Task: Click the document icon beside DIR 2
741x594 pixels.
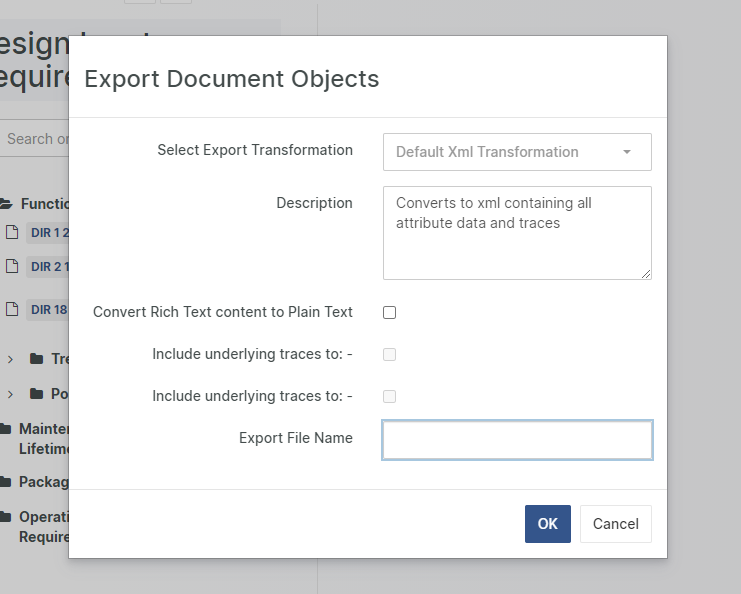Action: pos(12,266)
